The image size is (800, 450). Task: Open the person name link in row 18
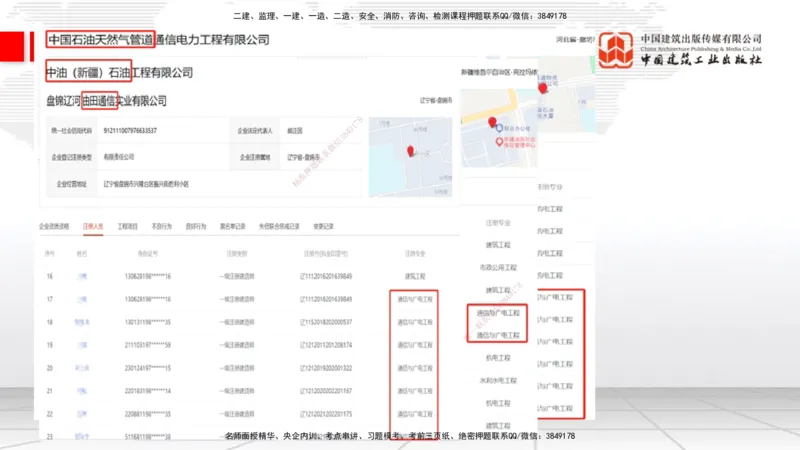click(x=82, y=322)
